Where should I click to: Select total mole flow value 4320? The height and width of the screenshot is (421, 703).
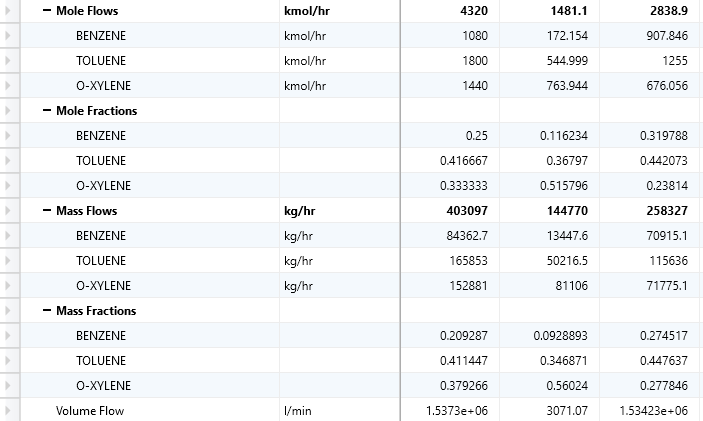(x=474, y=11)
